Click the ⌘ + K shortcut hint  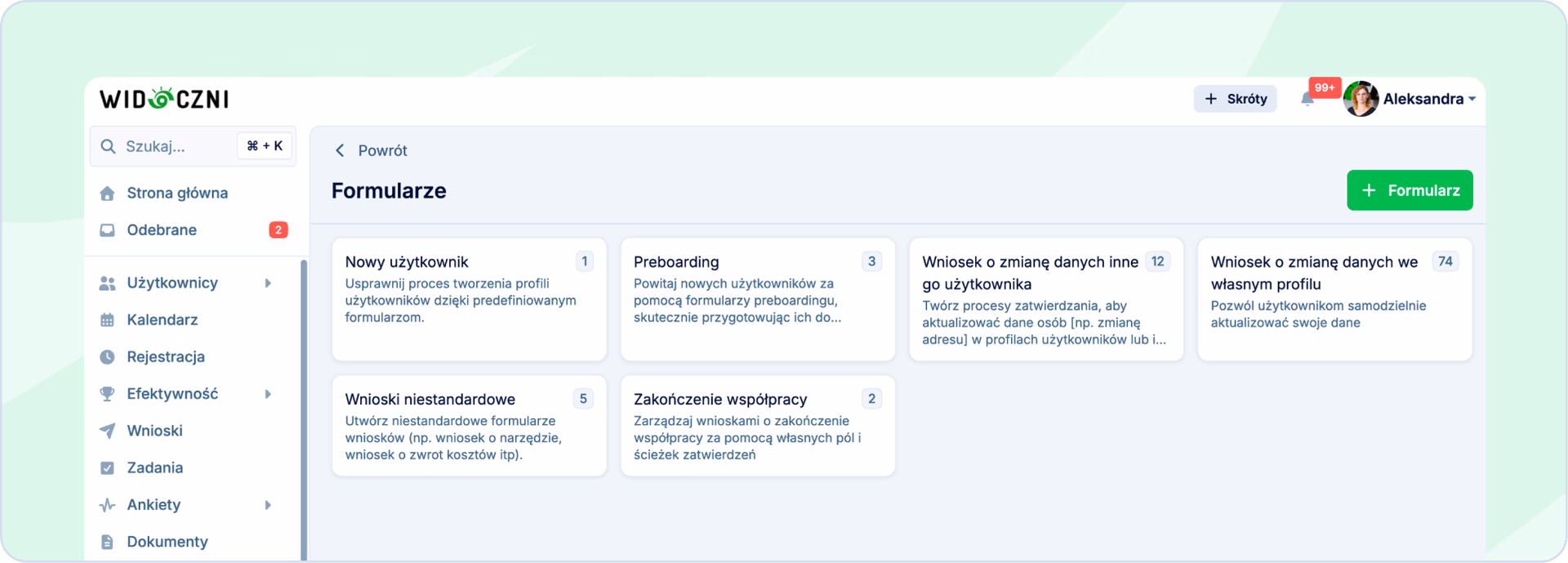265,146
